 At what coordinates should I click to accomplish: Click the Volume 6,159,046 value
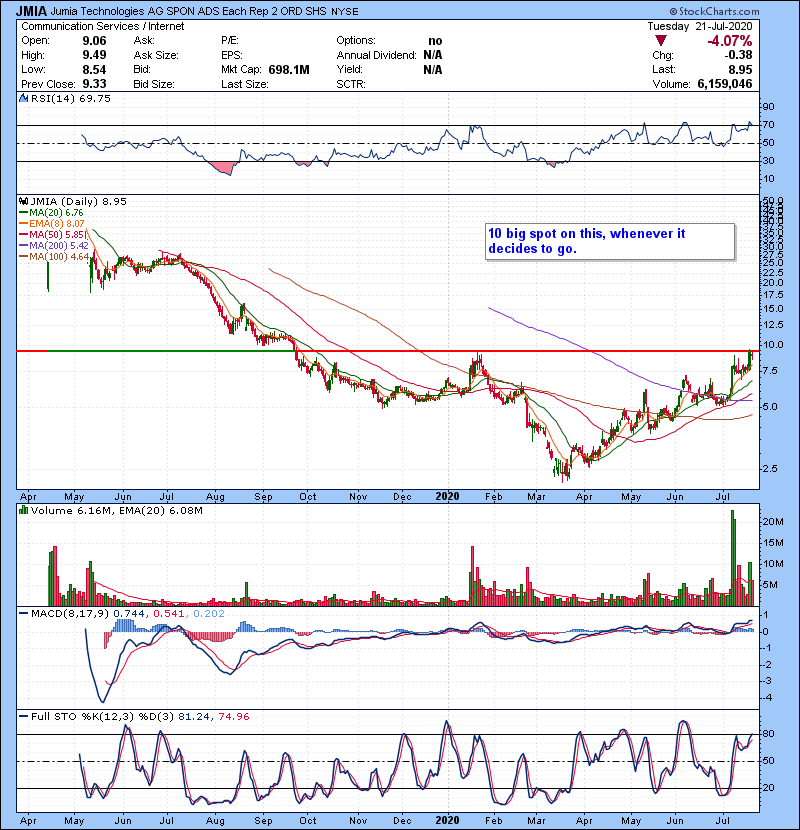pyautogui.click(x=725, y=84)
